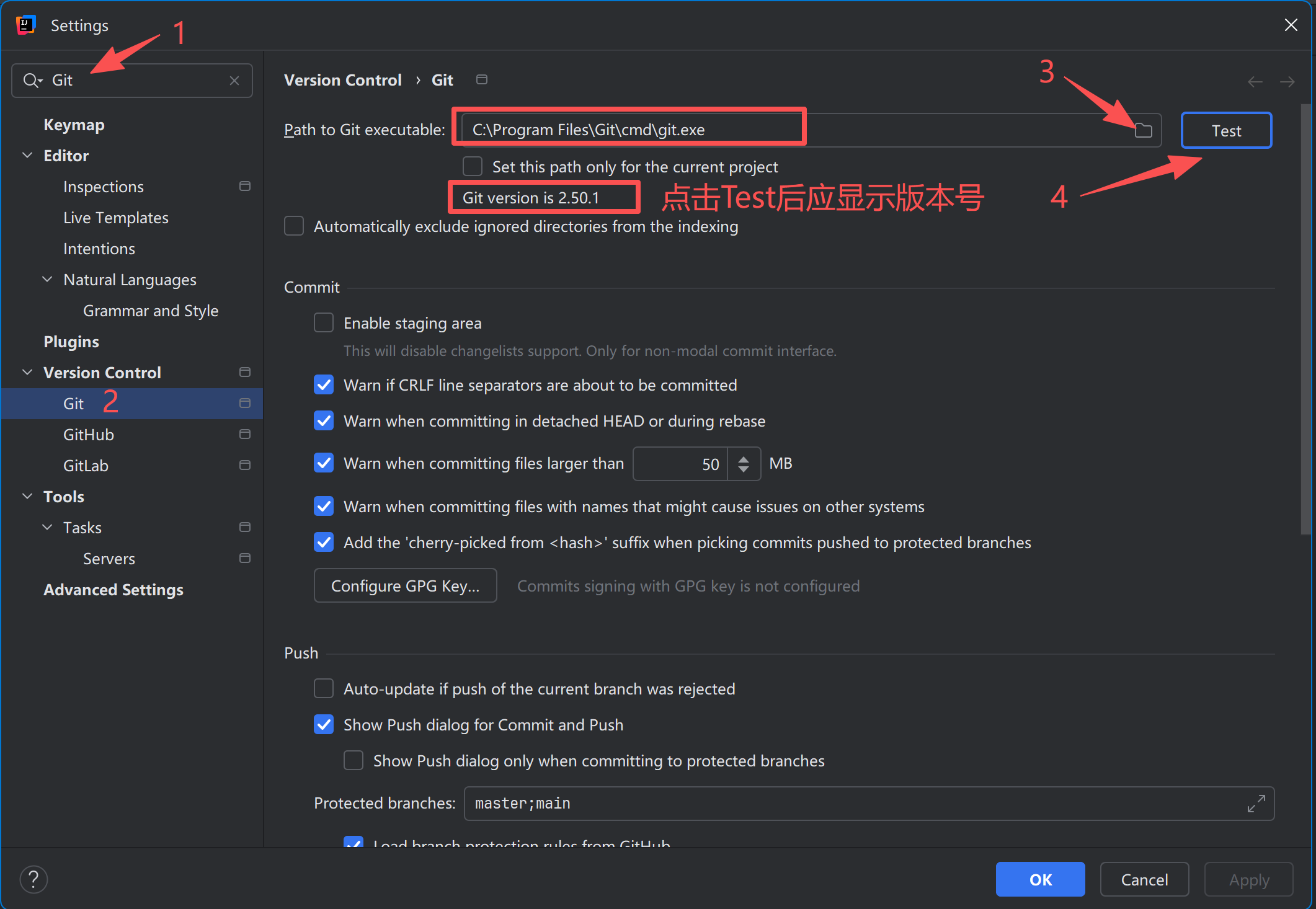
Task: Open the GitLab settings page
Action: click(x=86, y=466)
